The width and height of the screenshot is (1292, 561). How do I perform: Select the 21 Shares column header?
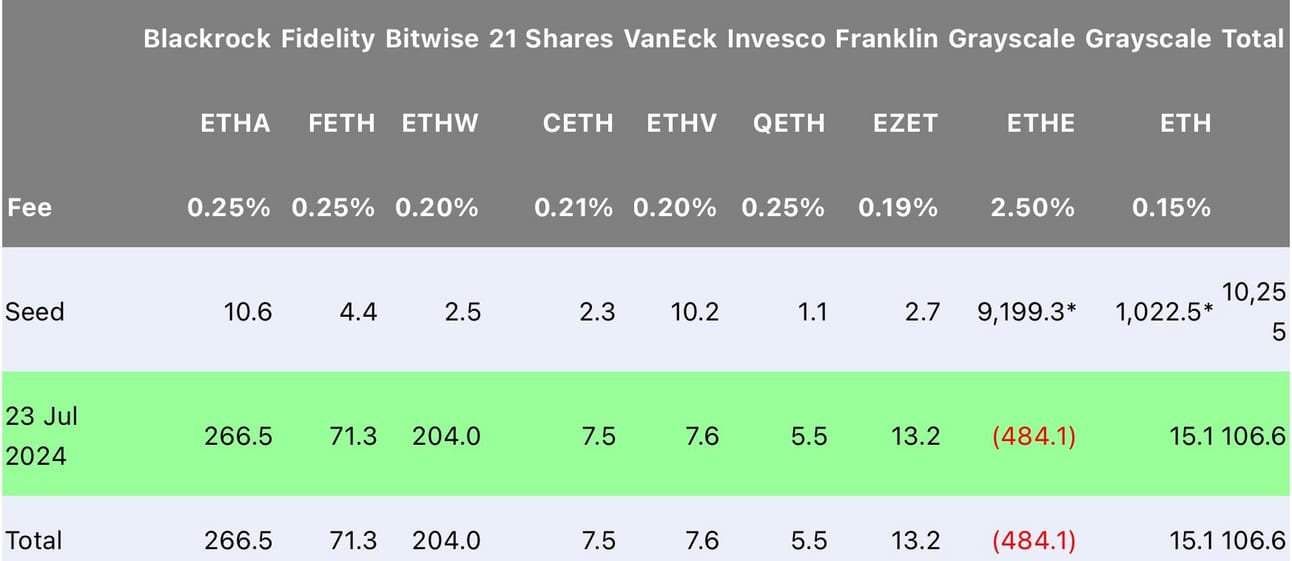(552, 39)
